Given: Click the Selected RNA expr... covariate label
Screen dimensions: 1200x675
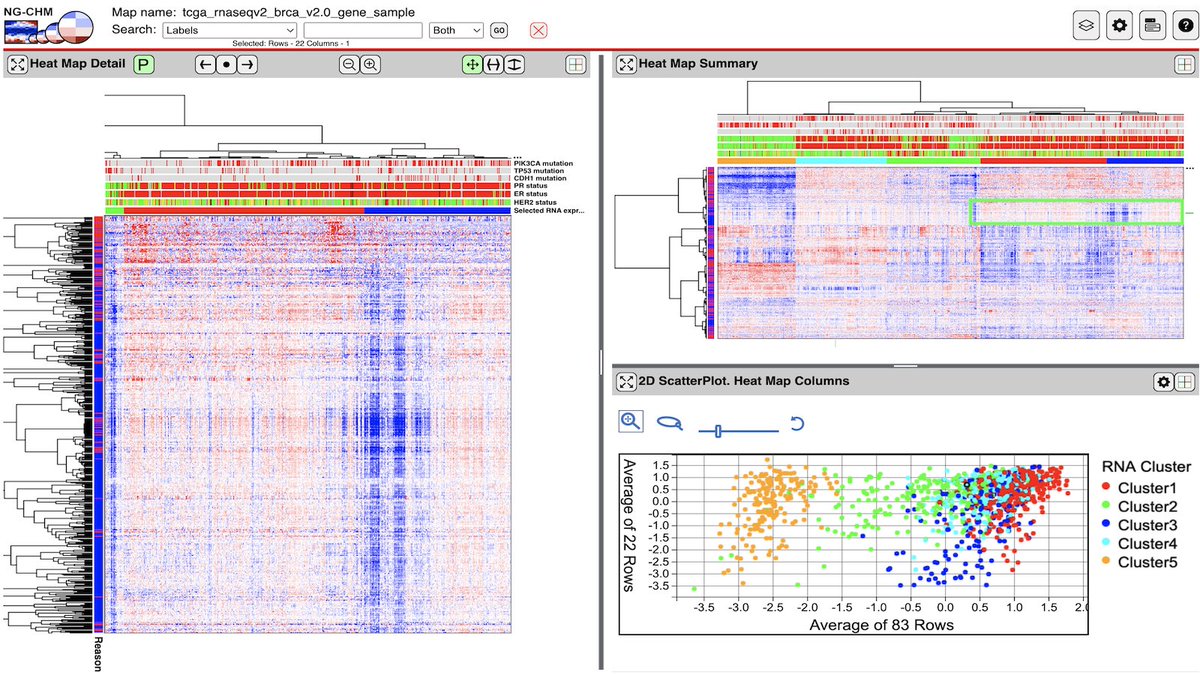Looking at the screenshot, I should click(548, 211).
